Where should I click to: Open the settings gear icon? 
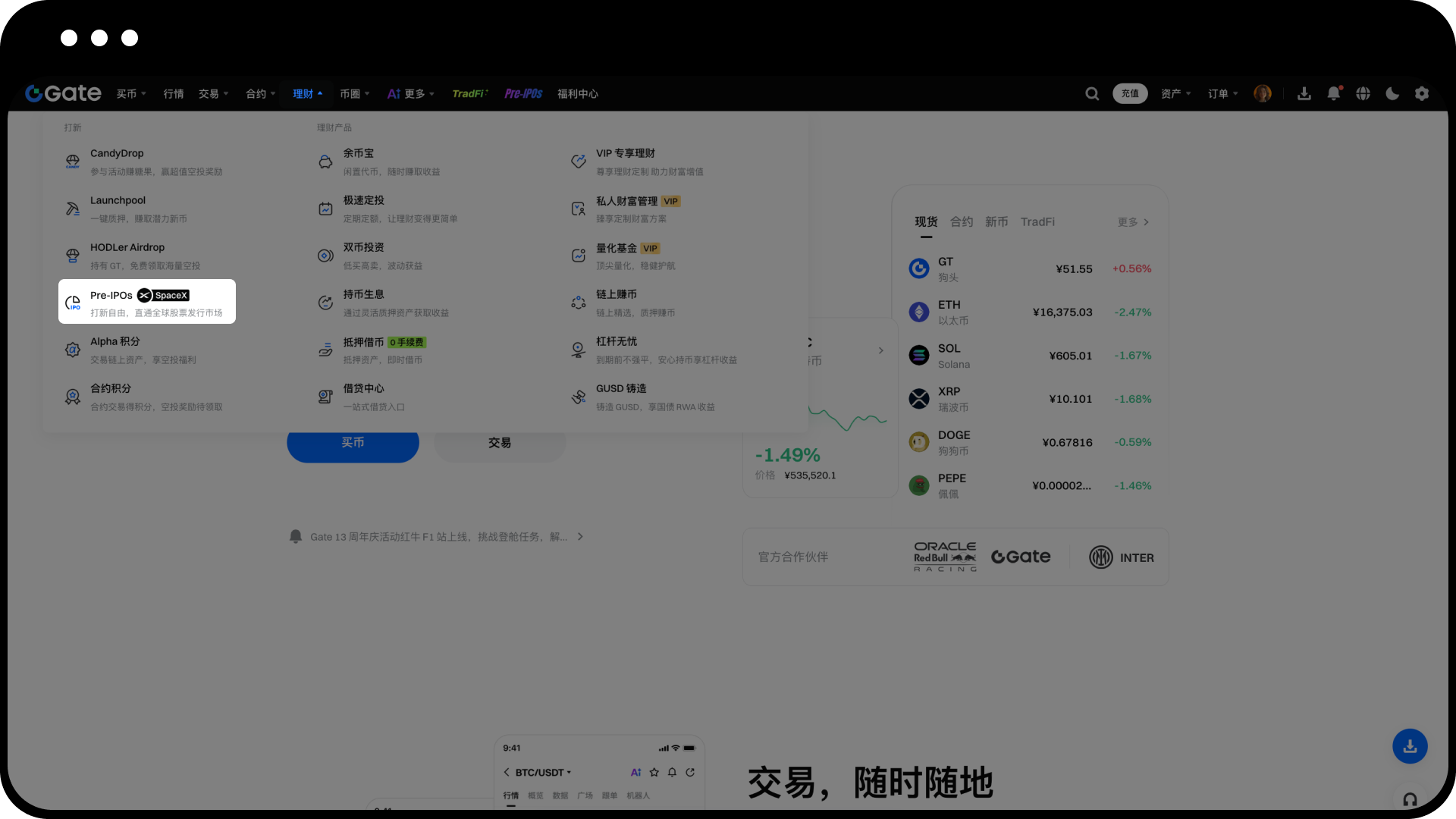pos(1422,93)
